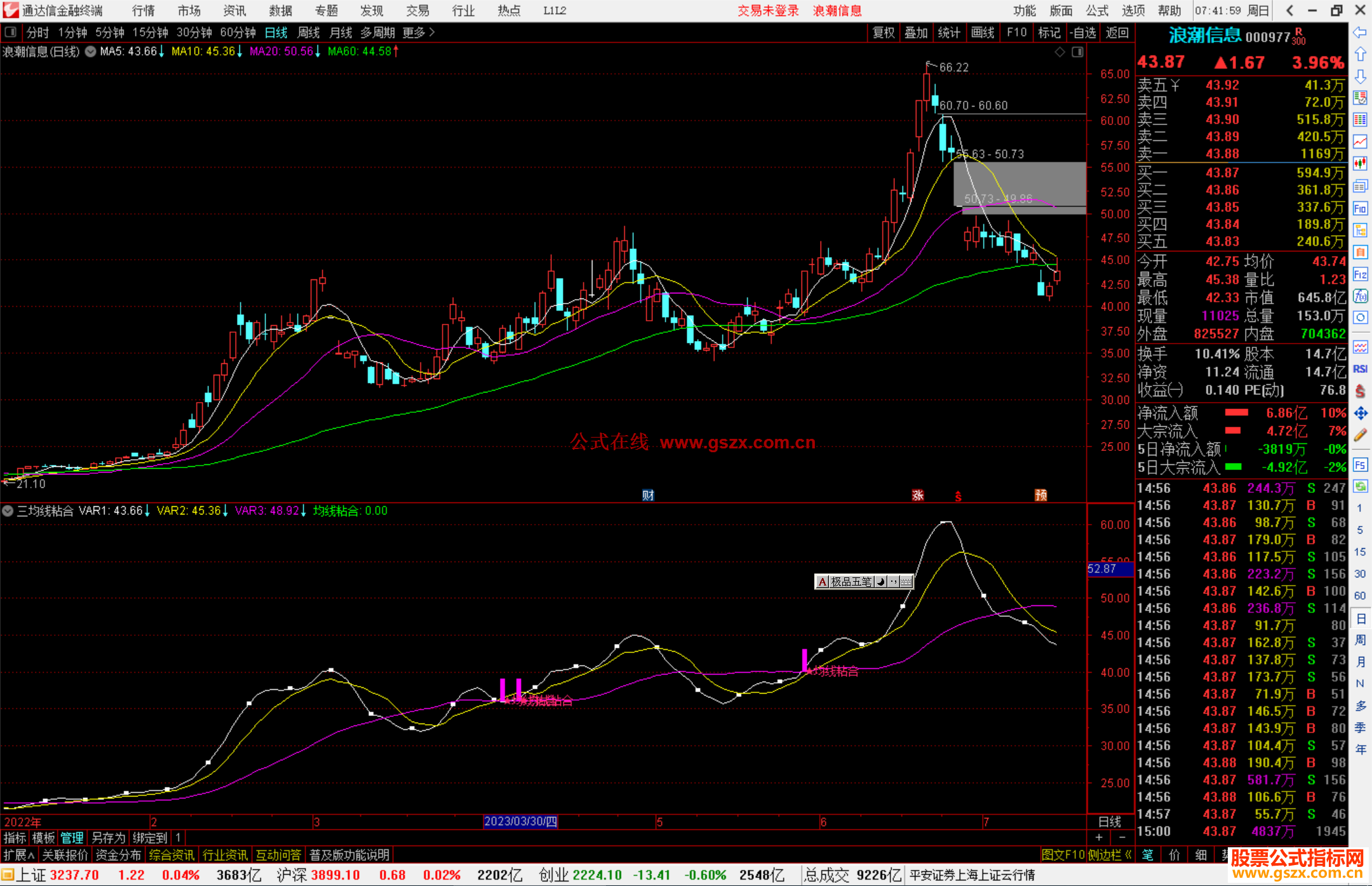Click the 涨 marker on the time axis
This screenshot has width=1372, height=886.
click(x=918, y=495)
